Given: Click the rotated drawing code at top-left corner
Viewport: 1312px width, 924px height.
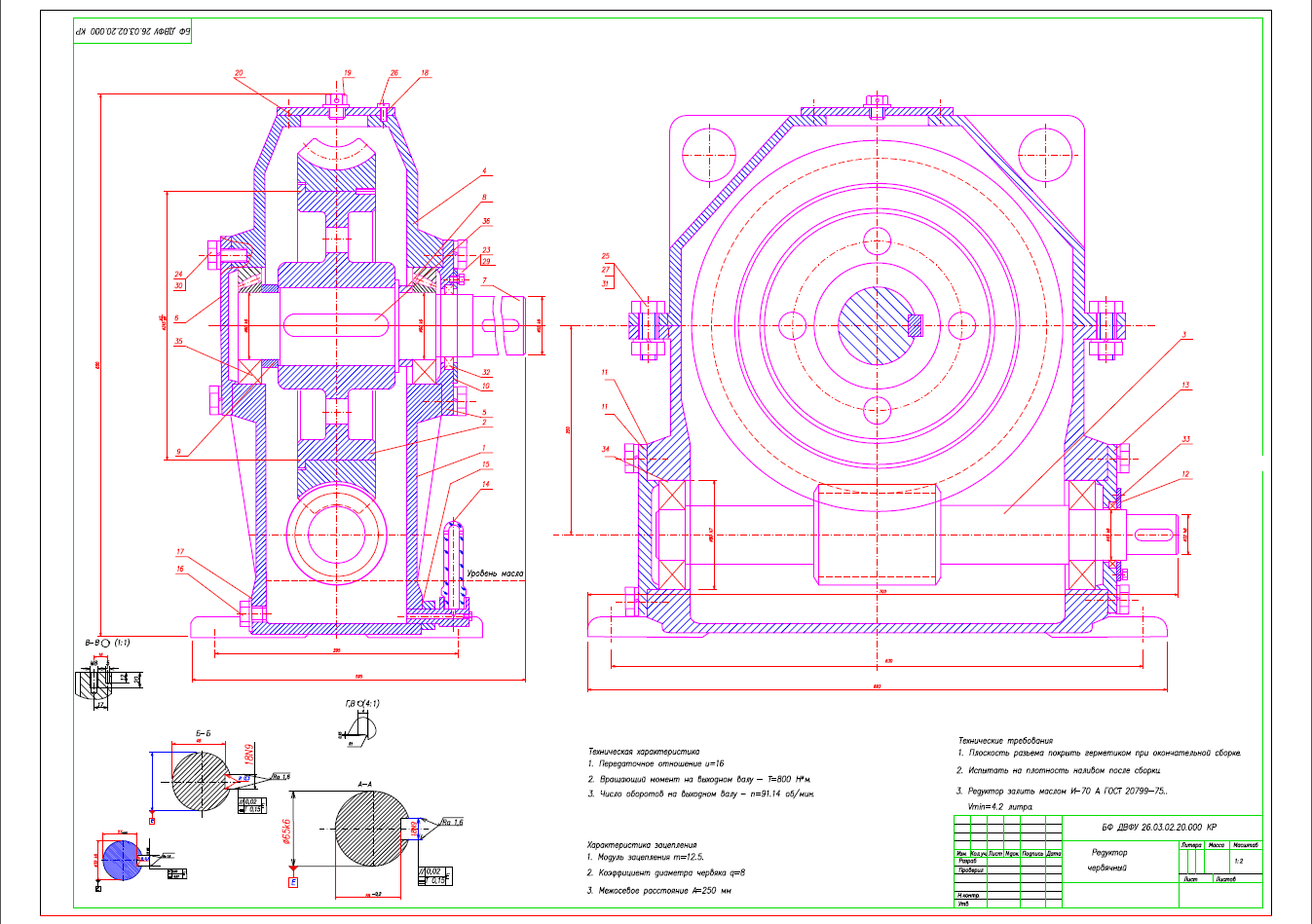Looking at the screenshot, I should point(133,32).
